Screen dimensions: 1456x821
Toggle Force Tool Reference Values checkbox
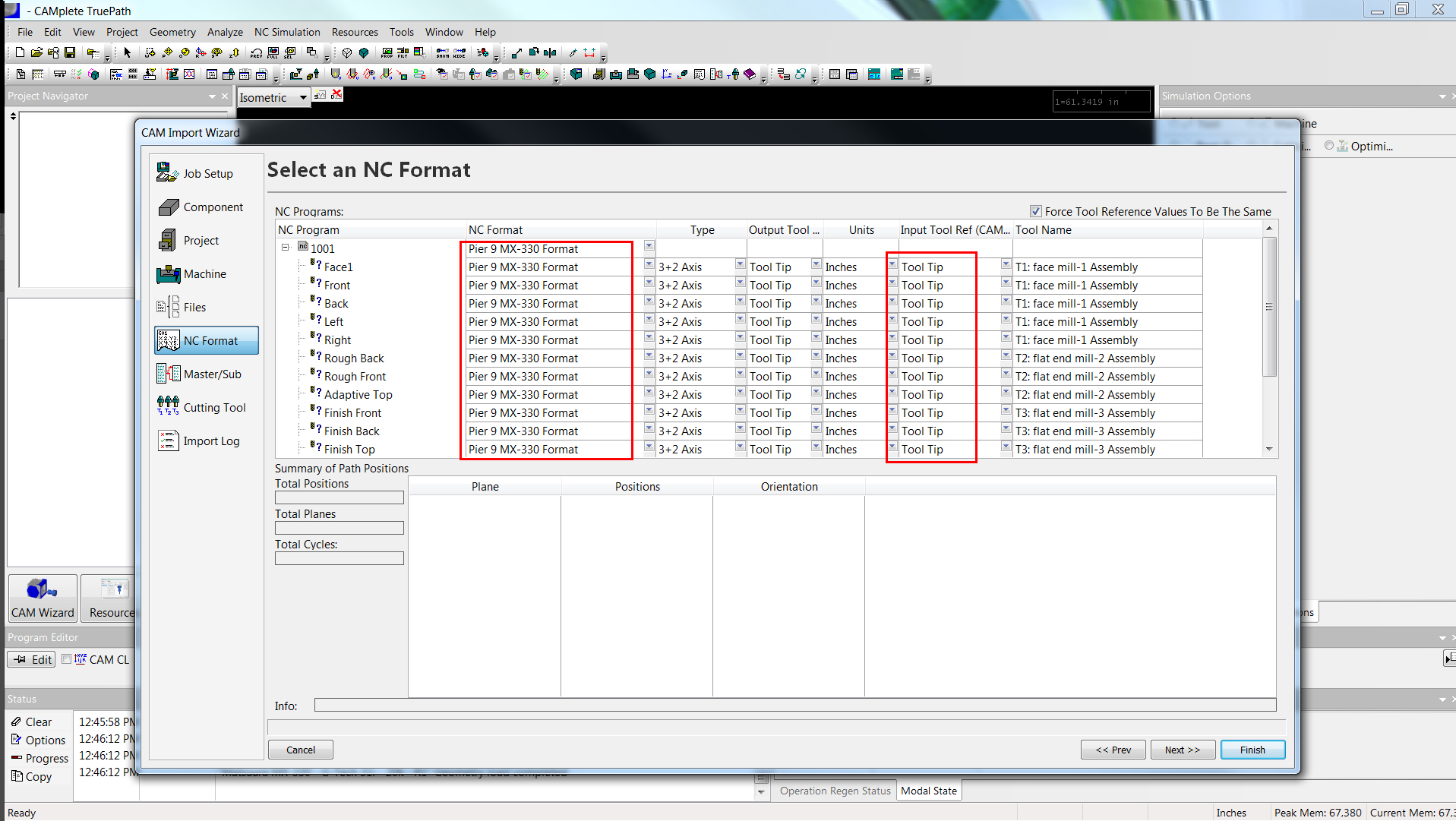click(x=1035, y=211)
